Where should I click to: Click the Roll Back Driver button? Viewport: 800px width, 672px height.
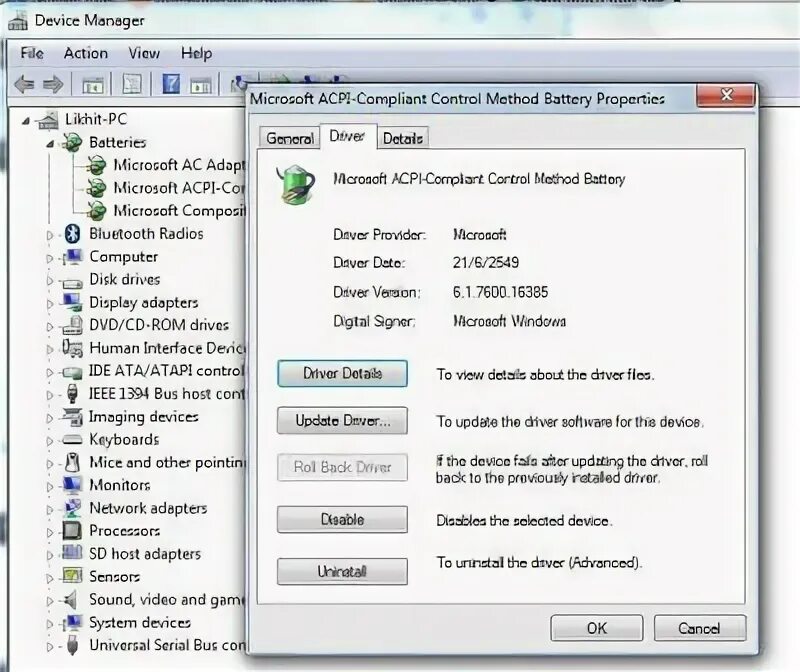[342, 467]
